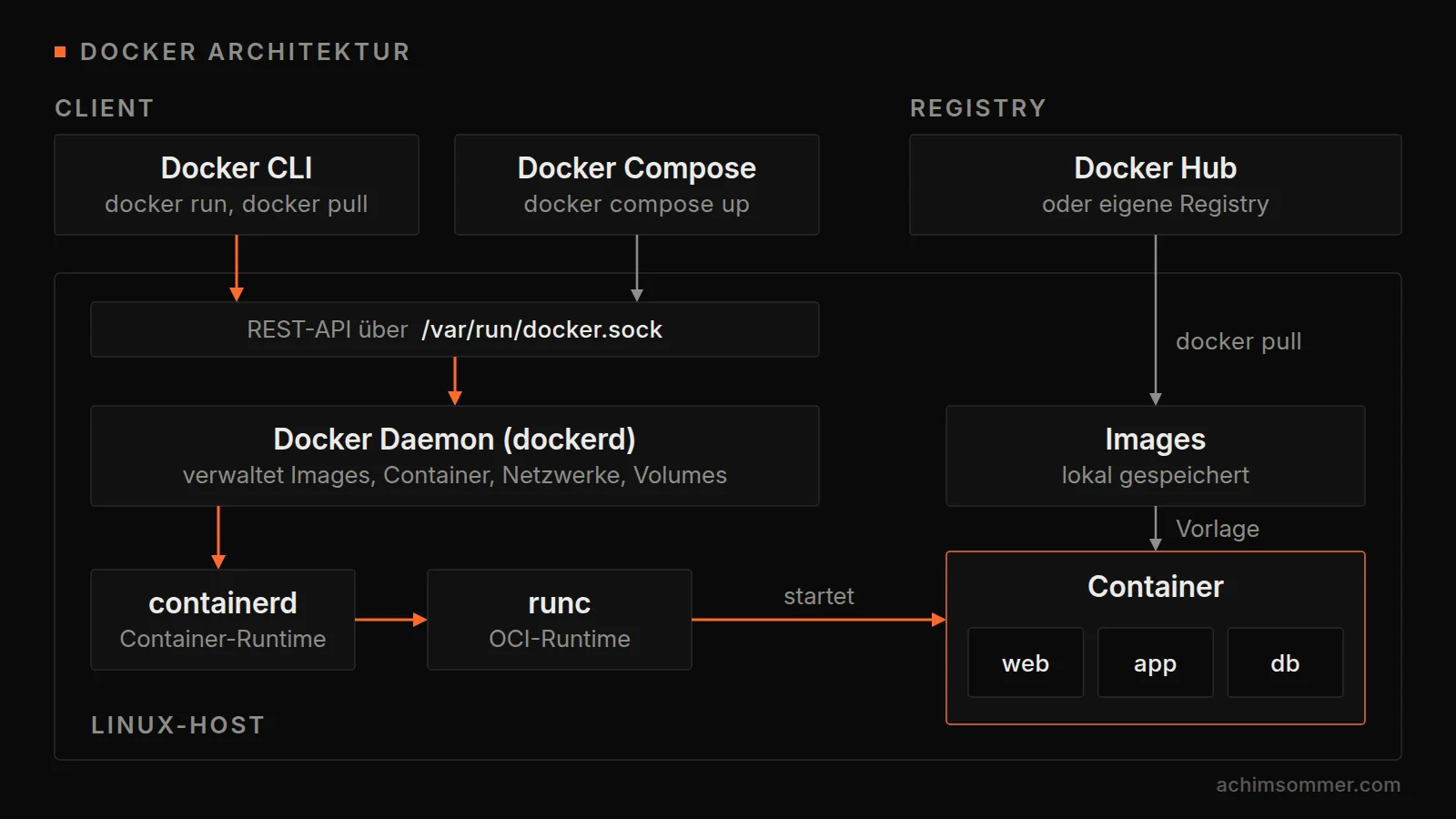Screen dimensions: 1456x819
Task: Click the db container tile
Action: 1285,662
